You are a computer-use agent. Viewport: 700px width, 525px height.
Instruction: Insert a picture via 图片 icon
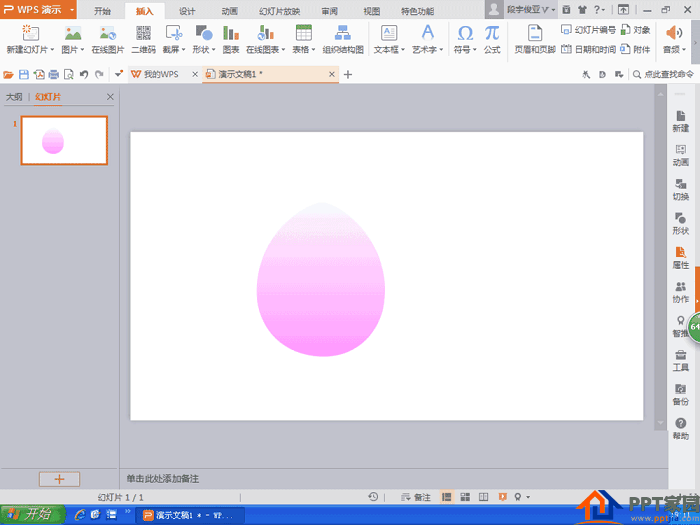pyautogui.click(x=73, y=33)
